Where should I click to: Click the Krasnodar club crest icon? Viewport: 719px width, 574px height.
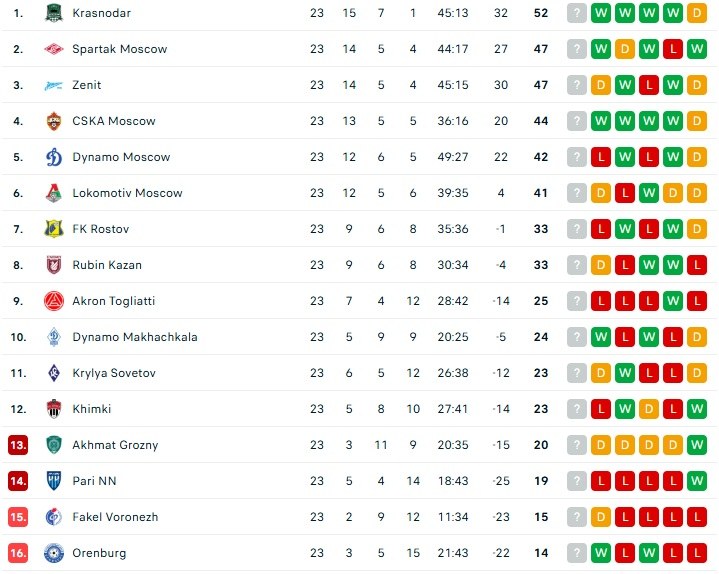click(x=54, y=13)
